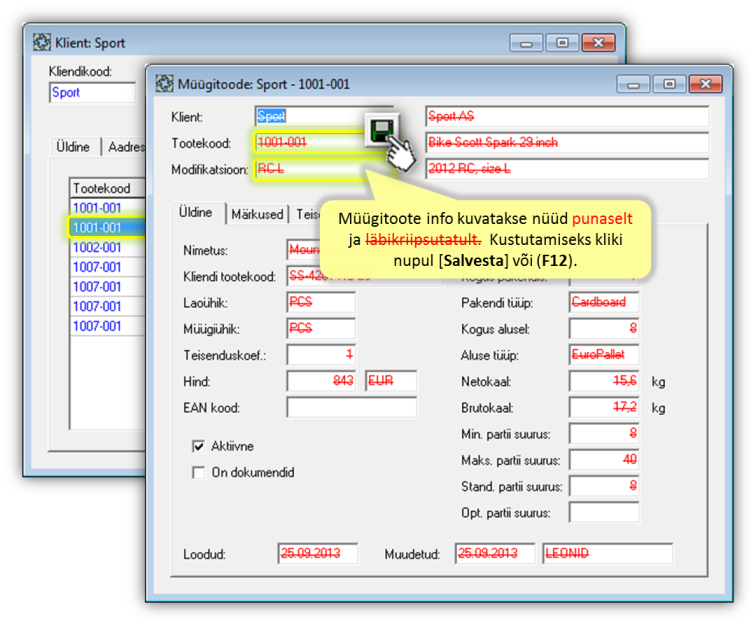The height and width of the screenshot is (625, 756).
Task: Enable the On dokumendid checkbox
Action: click(198, 472)
